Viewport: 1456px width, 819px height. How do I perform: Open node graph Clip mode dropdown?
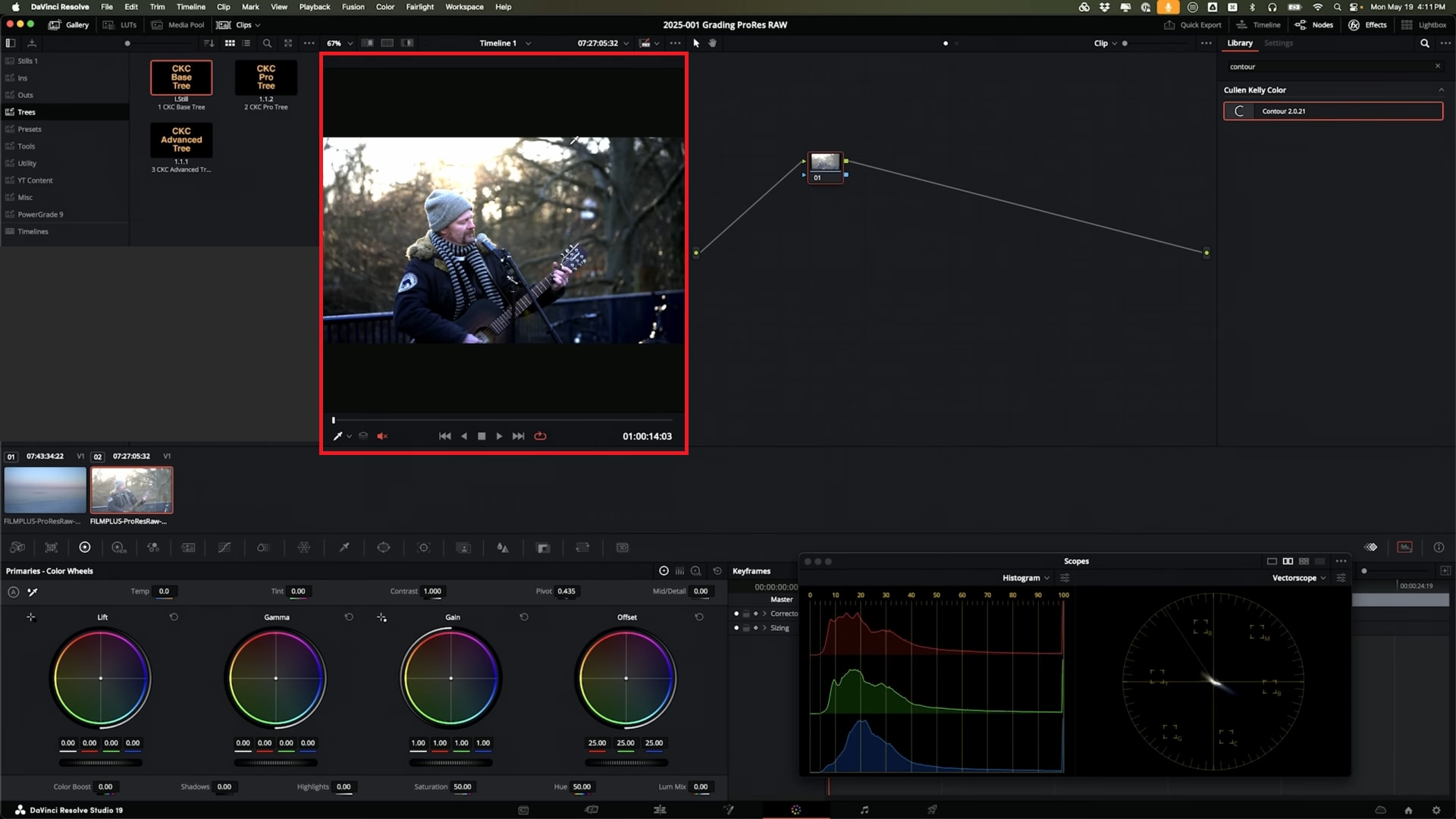[x=1106, y=43]
